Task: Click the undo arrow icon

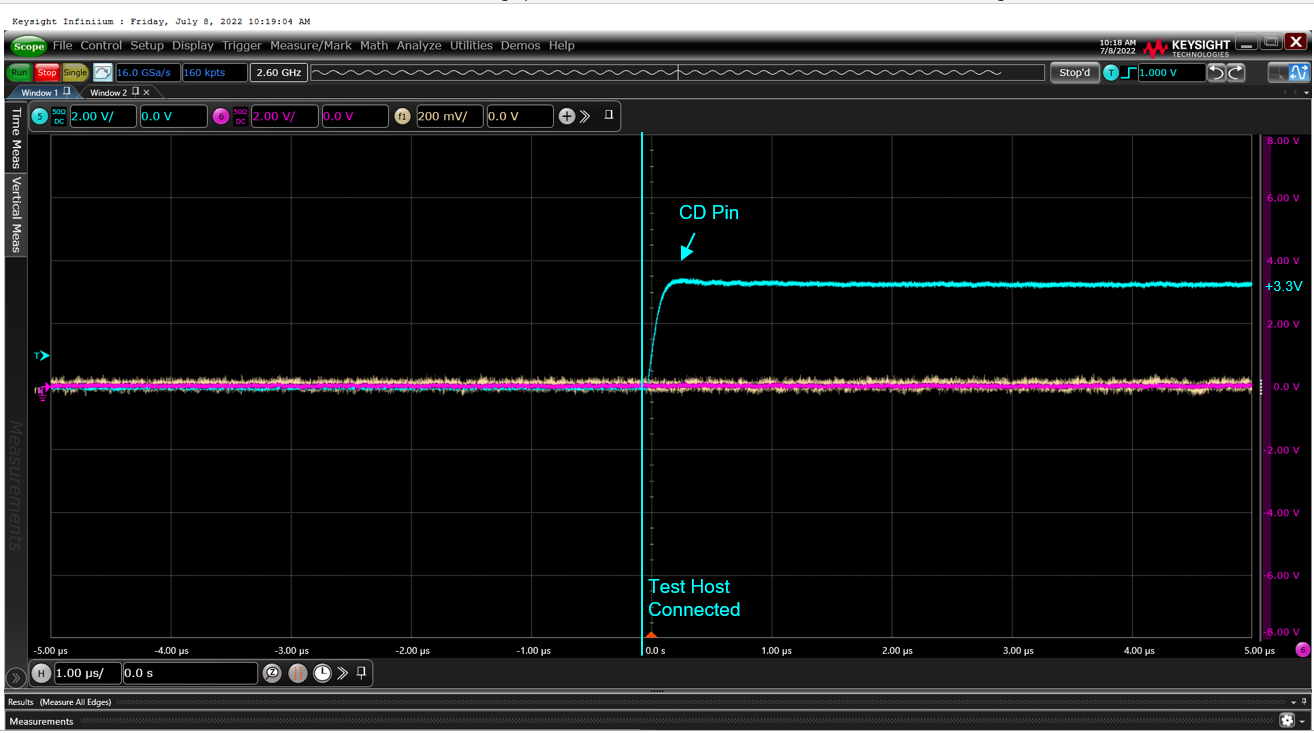Action: 1215,73
